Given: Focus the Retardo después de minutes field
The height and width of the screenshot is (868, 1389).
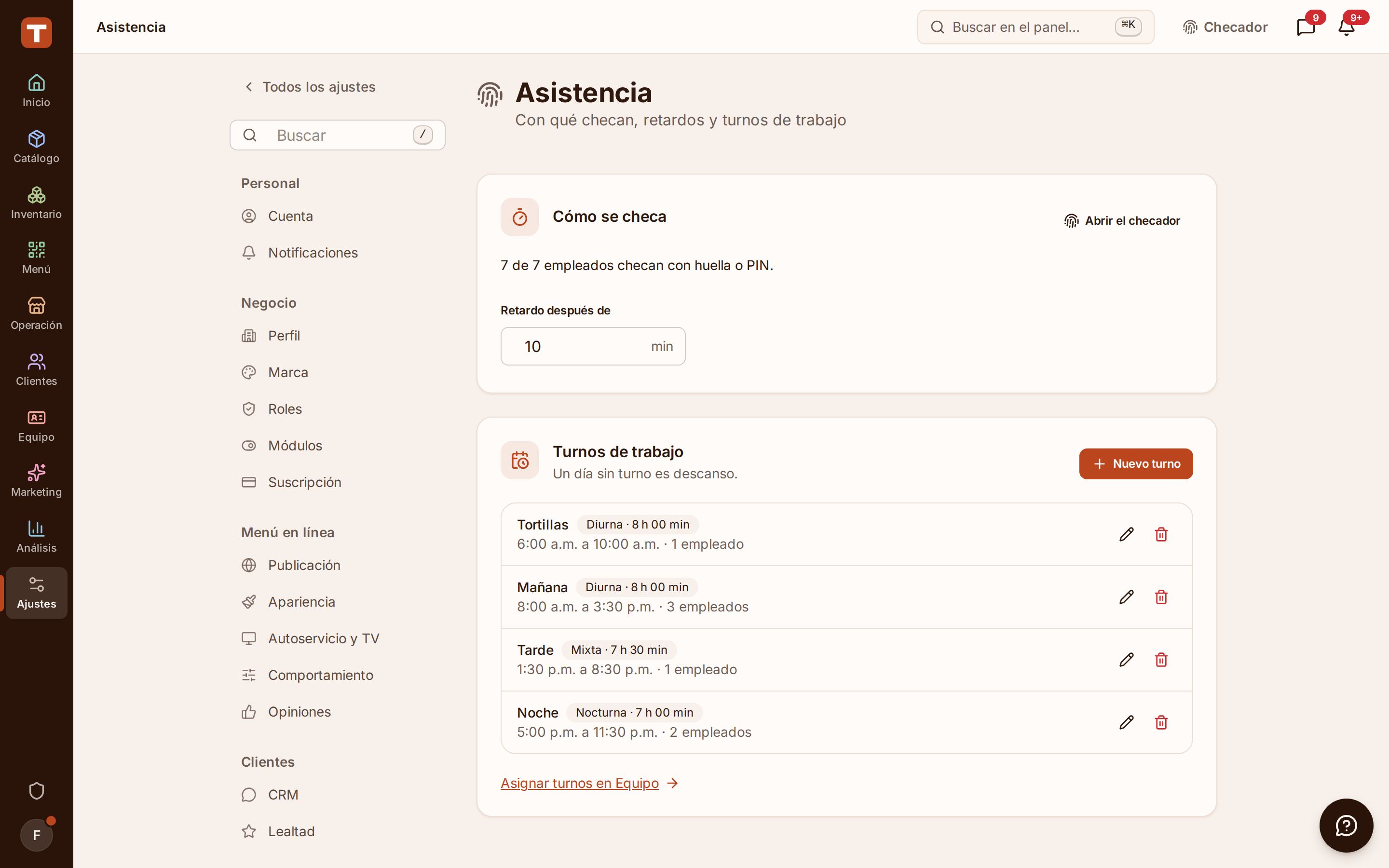Looking at the screenshot, I should coord(593,346).
